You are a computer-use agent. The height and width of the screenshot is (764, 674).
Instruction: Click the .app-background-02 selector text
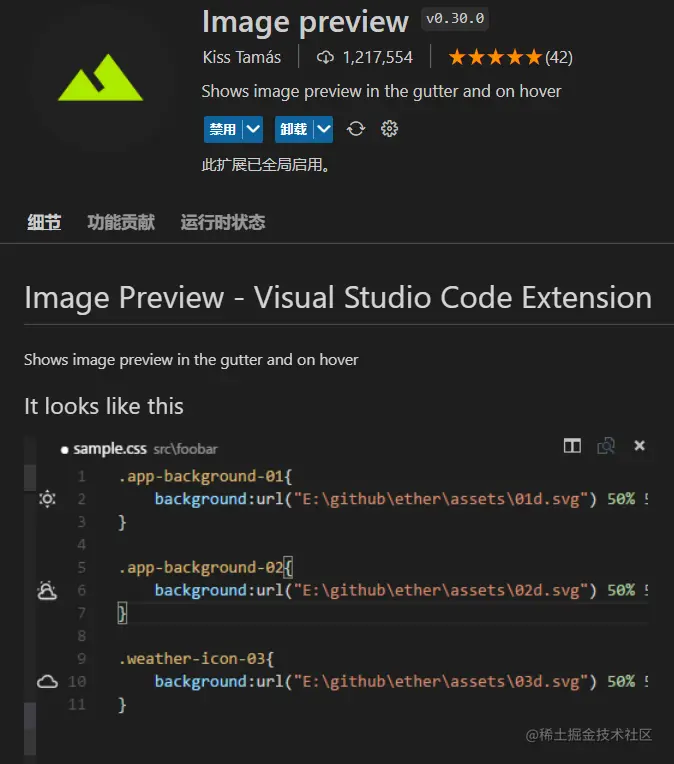pyautogui.click(x=201, y=567)
